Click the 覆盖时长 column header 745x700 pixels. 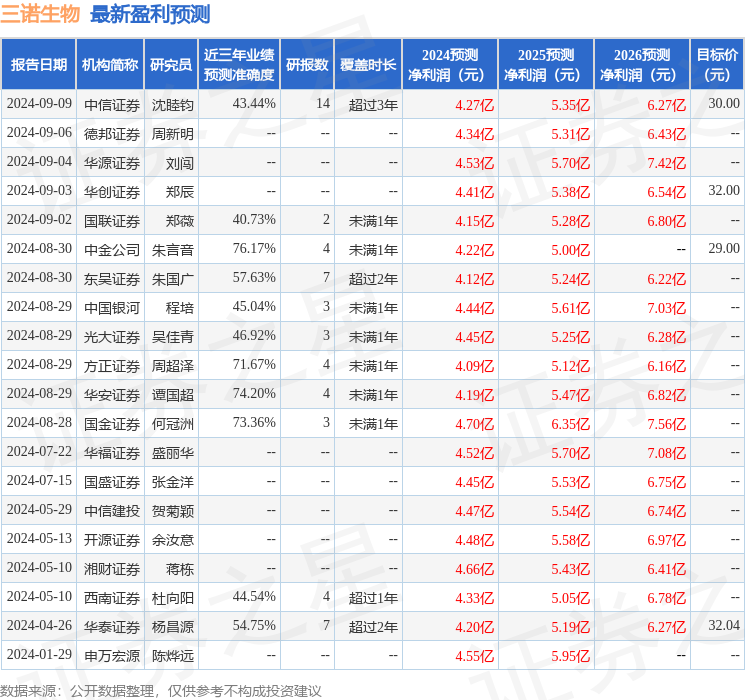coord(368,65)
